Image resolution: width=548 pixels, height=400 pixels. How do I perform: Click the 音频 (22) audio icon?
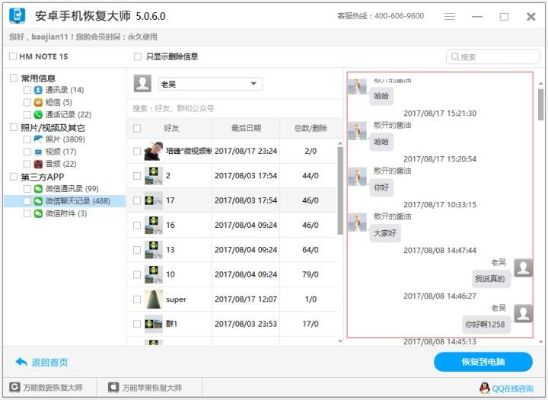coord(38,163)
